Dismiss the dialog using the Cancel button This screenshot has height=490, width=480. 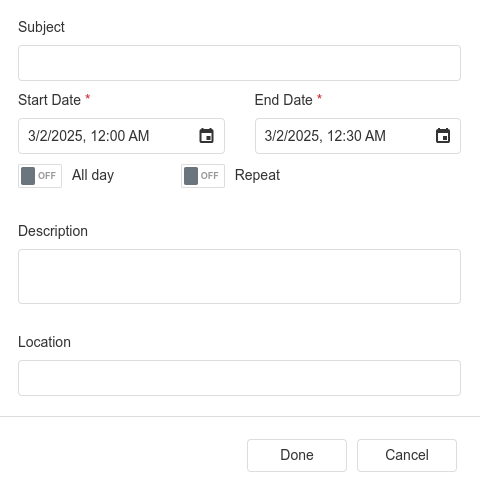click(407, 455)
